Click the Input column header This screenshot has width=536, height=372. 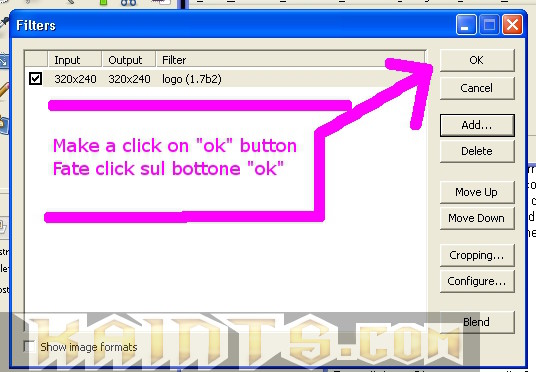tap(75, 59)
